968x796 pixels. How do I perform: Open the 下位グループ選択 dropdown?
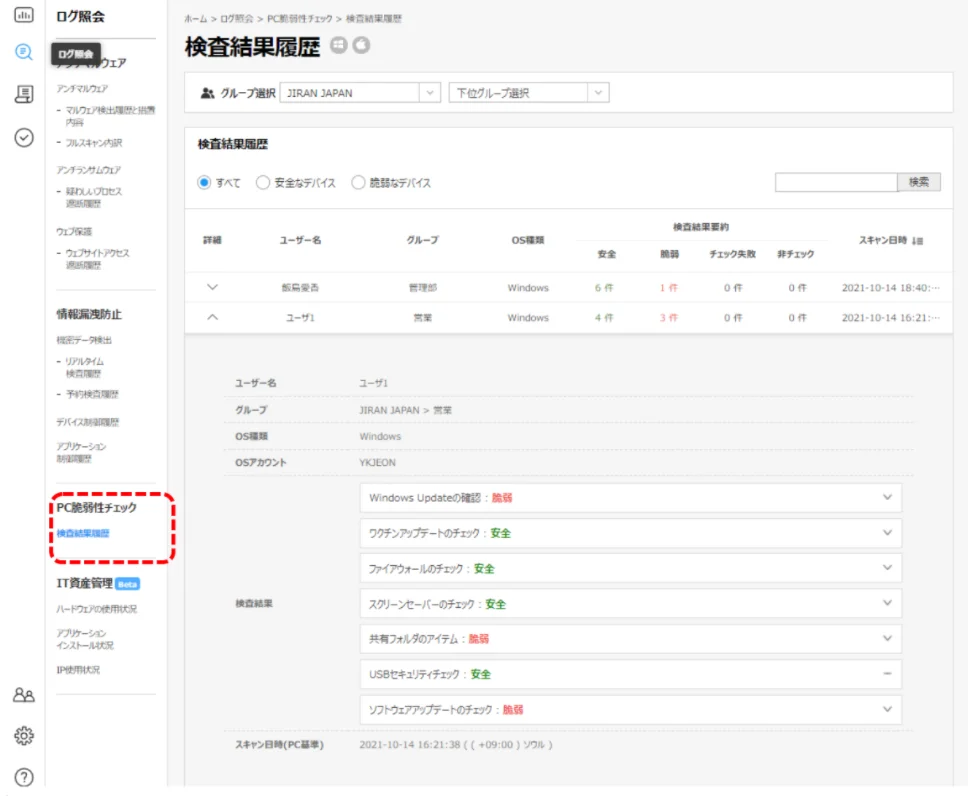pyautogui.click(x=528, y=93)
